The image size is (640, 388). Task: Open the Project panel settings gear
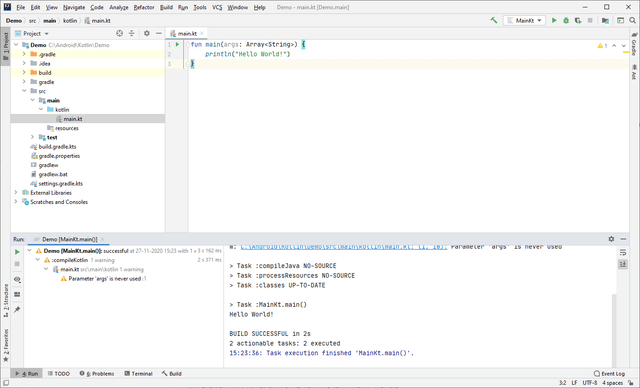pyautogui.click(x=147, y=33)
